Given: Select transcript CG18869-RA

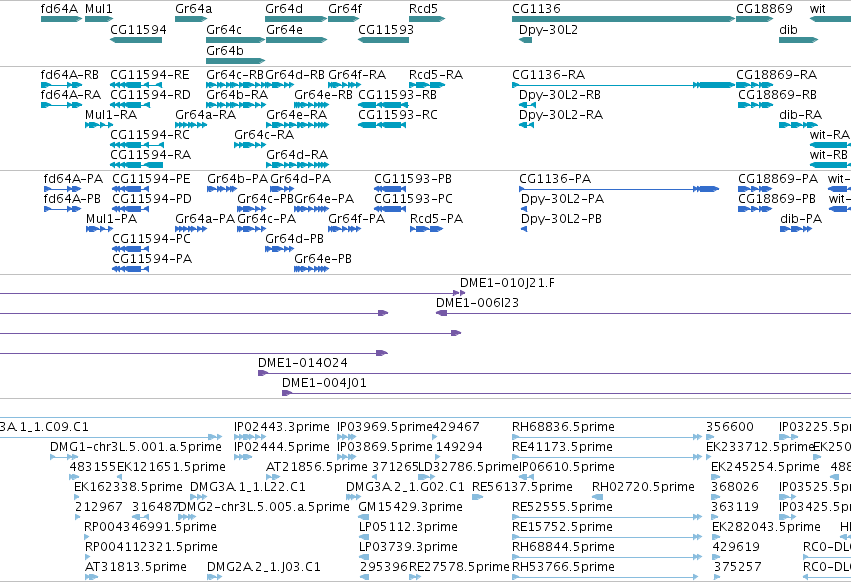Looking at the screenshot, I should click(754, 85).
